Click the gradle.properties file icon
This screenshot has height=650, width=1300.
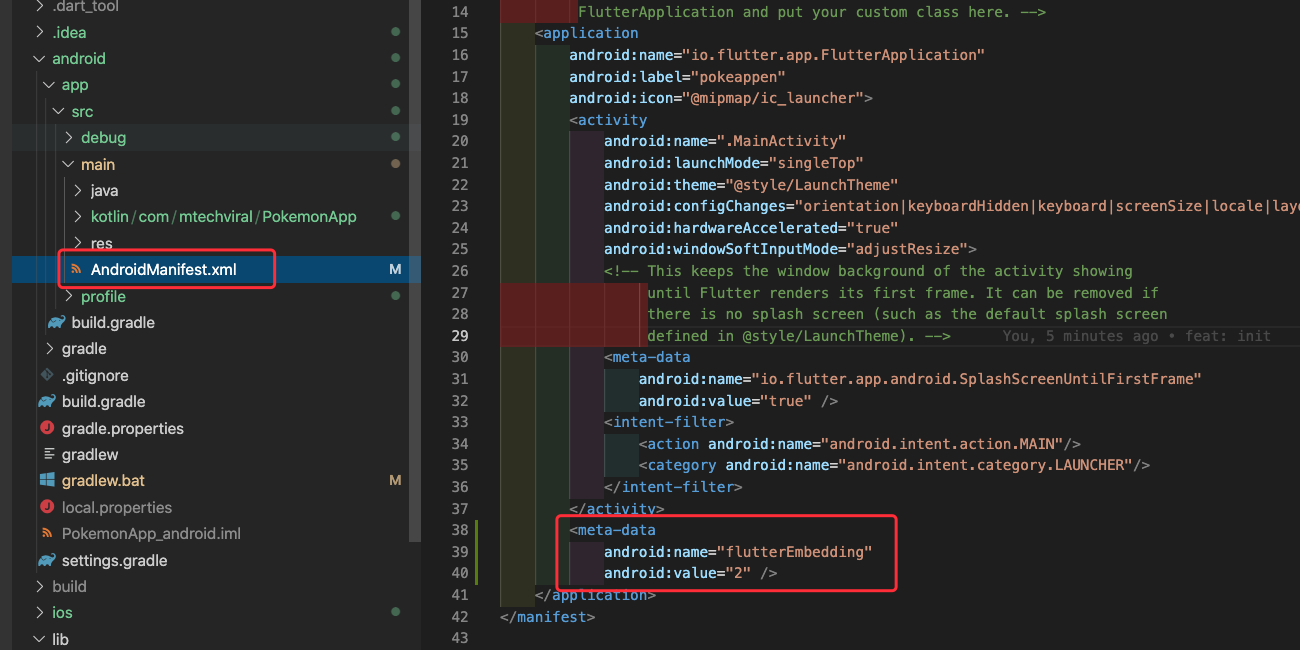(x=49, y=427)
